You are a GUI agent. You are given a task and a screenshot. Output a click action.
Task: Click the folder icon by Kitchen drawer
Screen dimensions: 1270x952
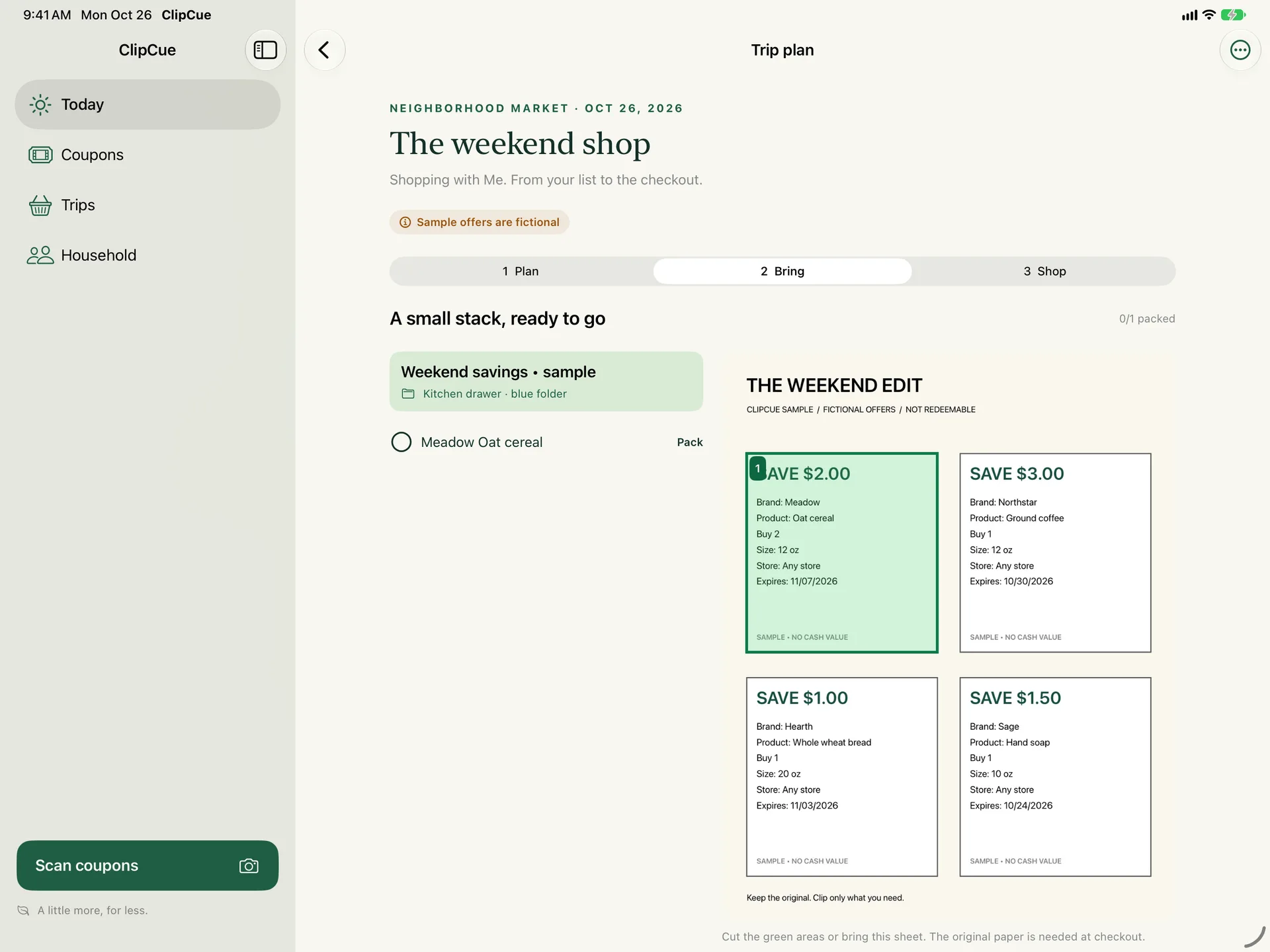click(x=408, y=393)
